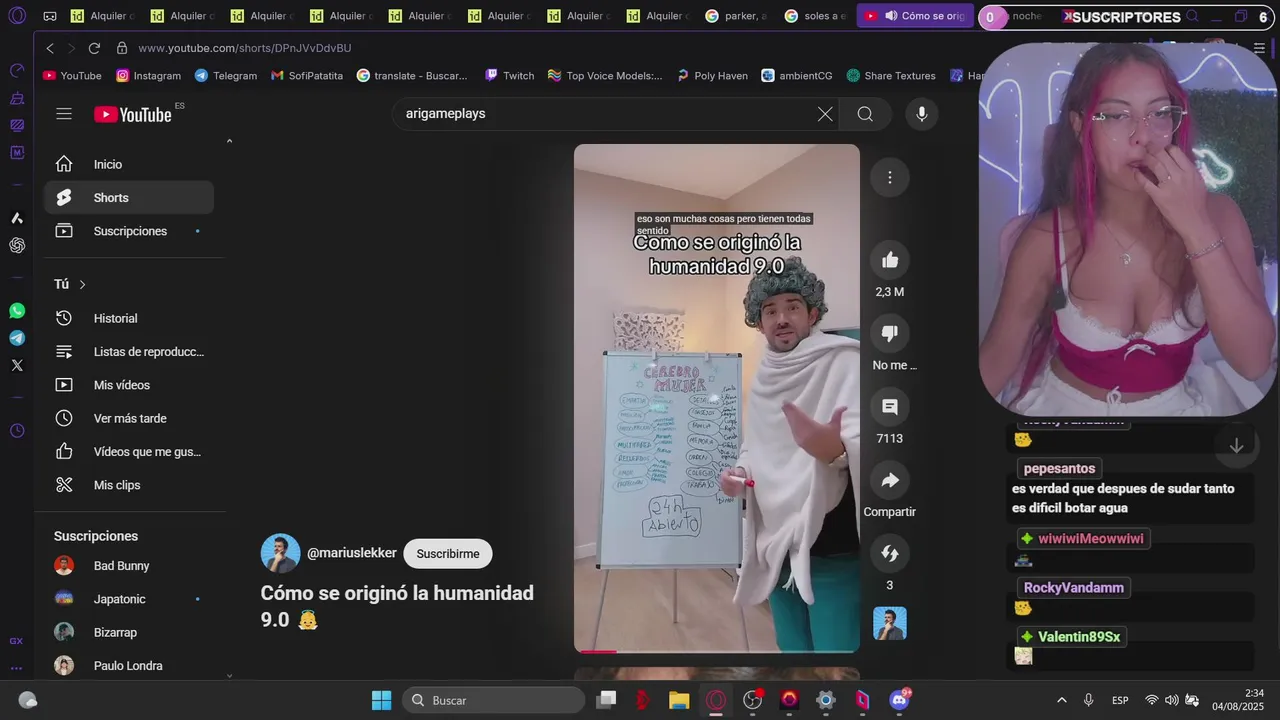Open WhatsApp in the Opera sidebar
Screen dimensions: 1280x720
pyautogui.click(x=17, y=311)
